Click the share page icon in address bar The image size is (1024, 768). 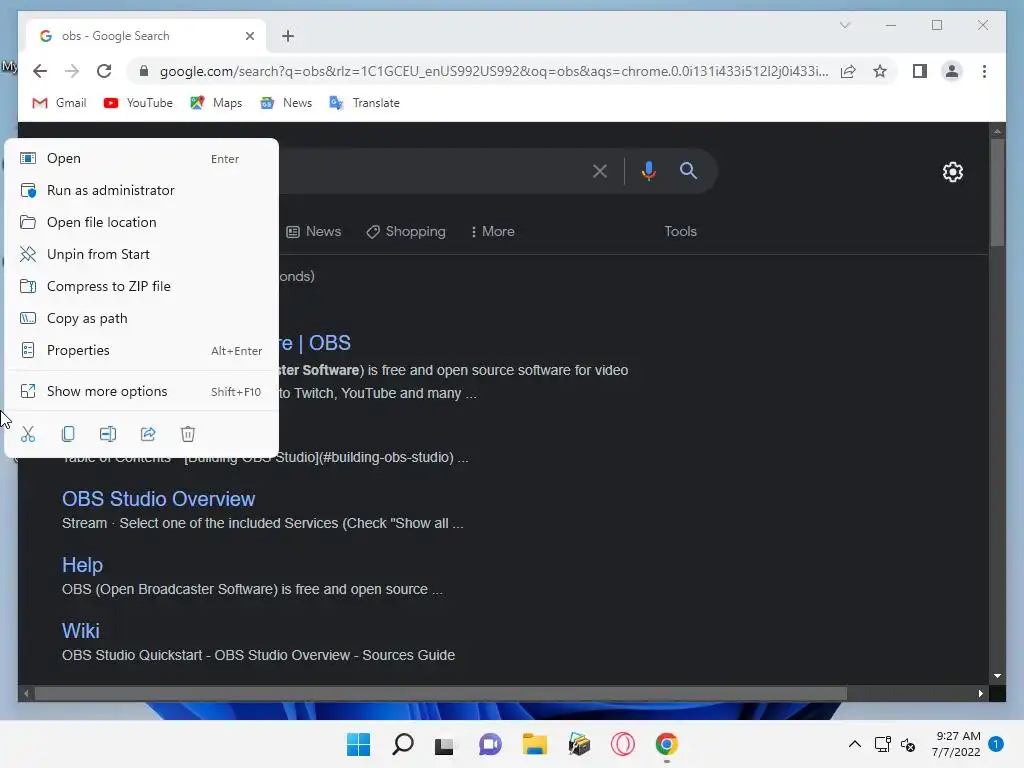pyautogui.click(x=848, y=71)
